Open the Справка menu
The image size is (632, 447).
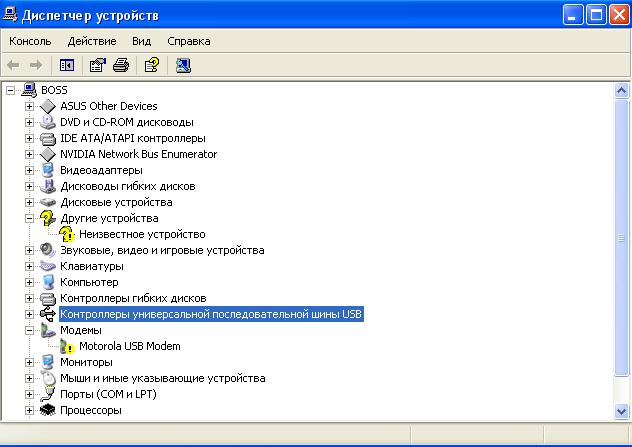click(x=189, y=41)
